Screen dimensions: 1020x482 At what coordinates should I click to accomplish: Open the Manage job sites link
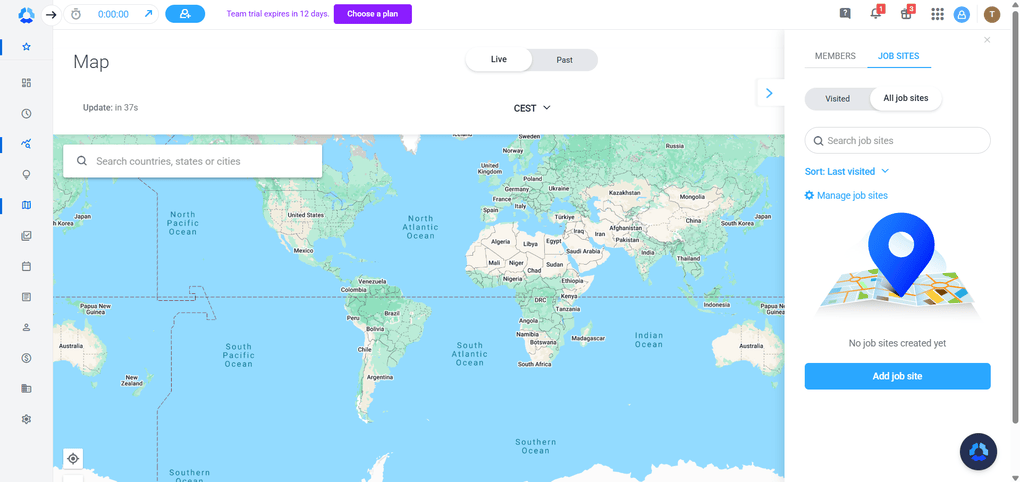point(846,195)
